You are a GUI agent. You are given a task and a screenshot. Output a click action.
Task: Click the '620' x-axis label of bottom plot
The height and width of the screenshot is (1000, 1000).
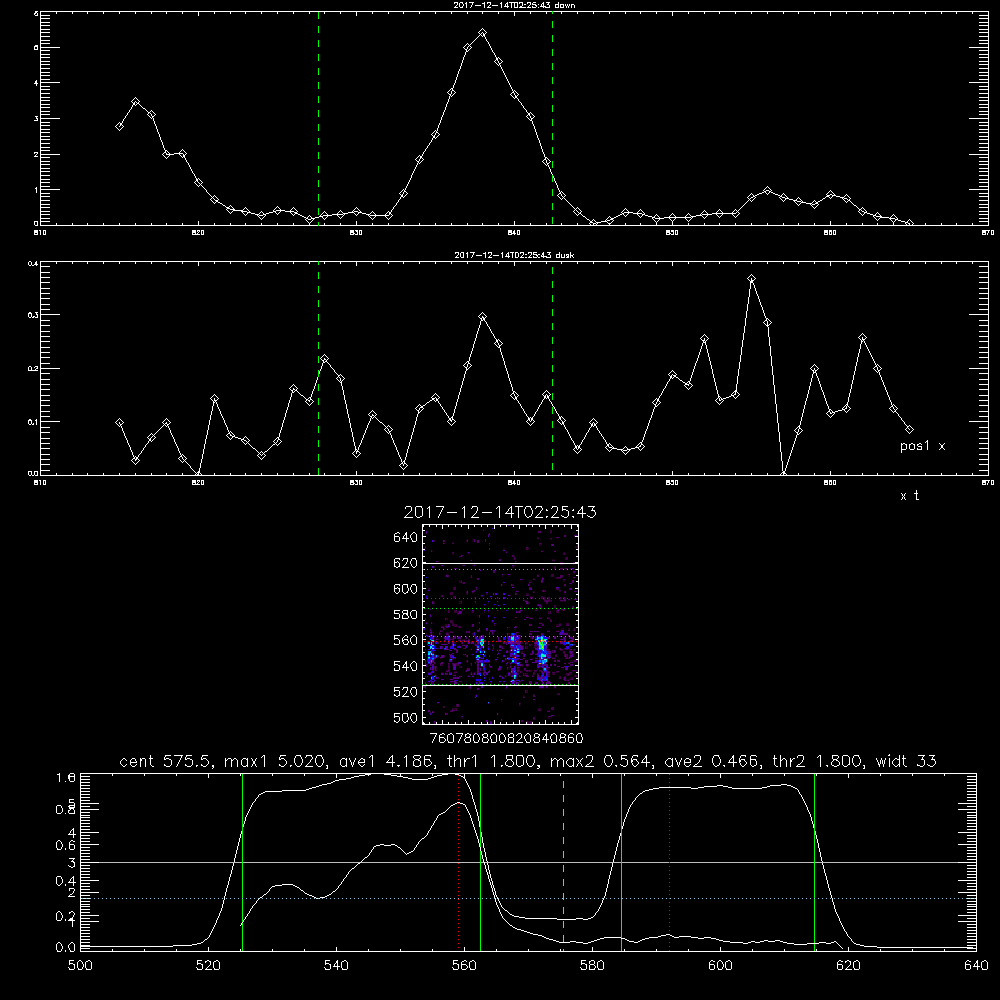point(848,966)
